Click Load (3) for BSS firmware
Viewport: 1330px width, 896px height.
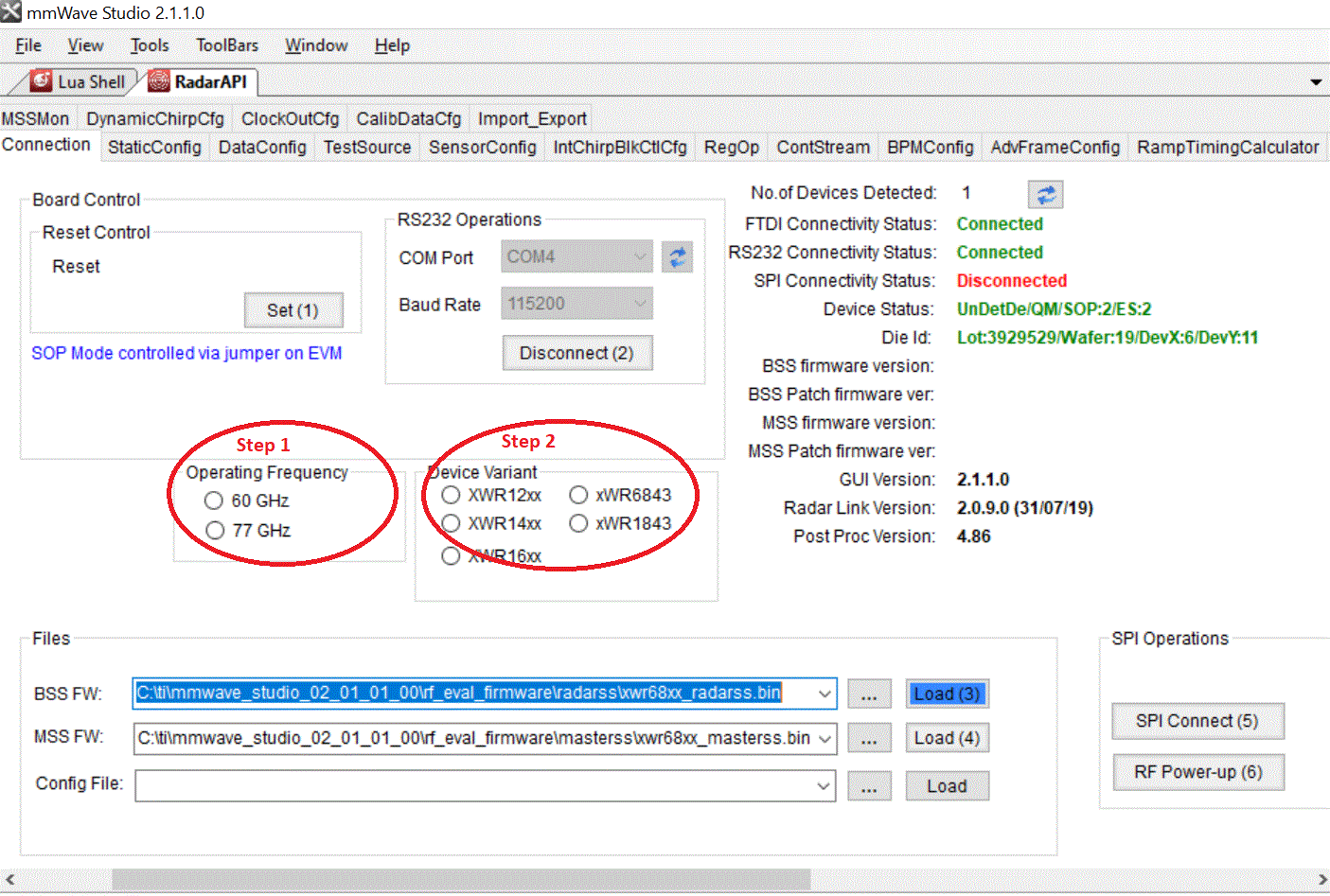click(x=948, y=694)
